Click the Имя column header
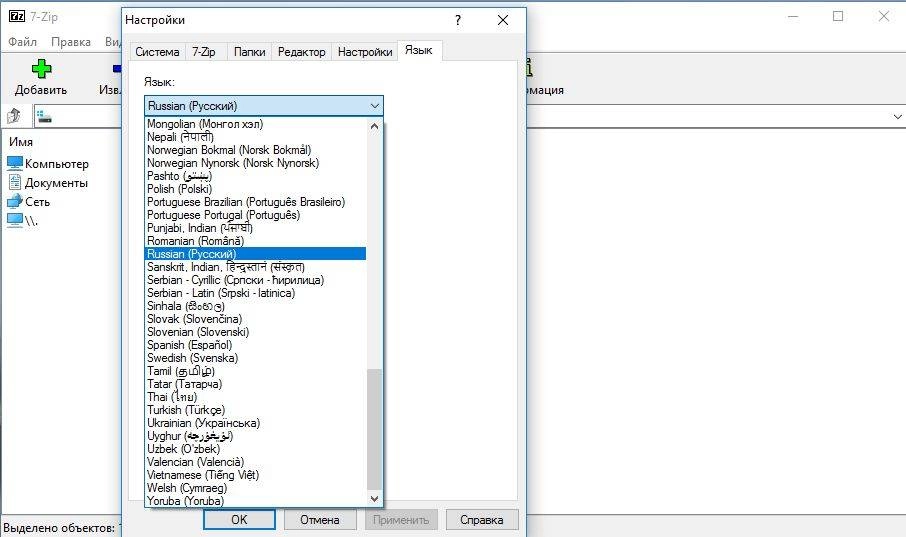 click(21, 142)
